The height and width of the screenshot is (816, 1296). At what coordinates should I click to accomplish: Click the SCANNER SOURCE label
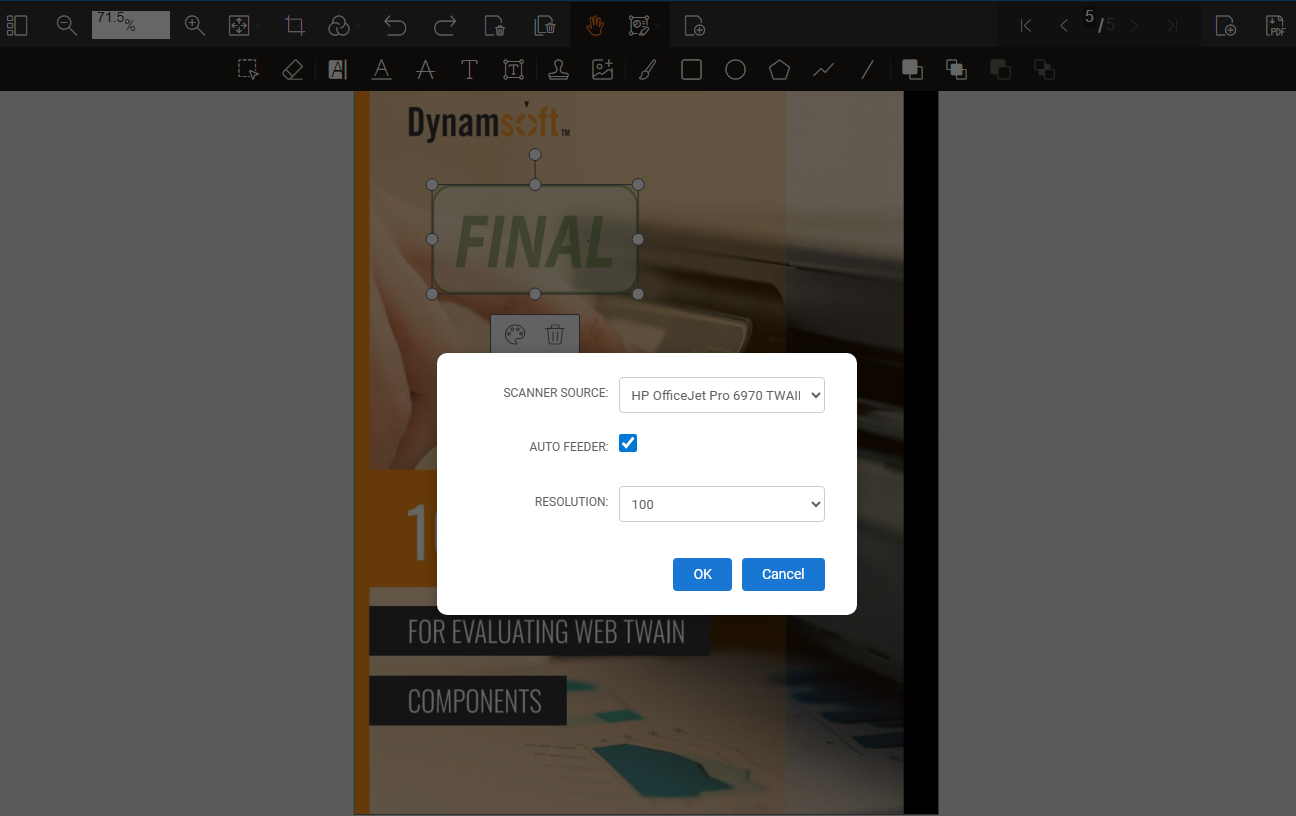click(x=555, y=393)
